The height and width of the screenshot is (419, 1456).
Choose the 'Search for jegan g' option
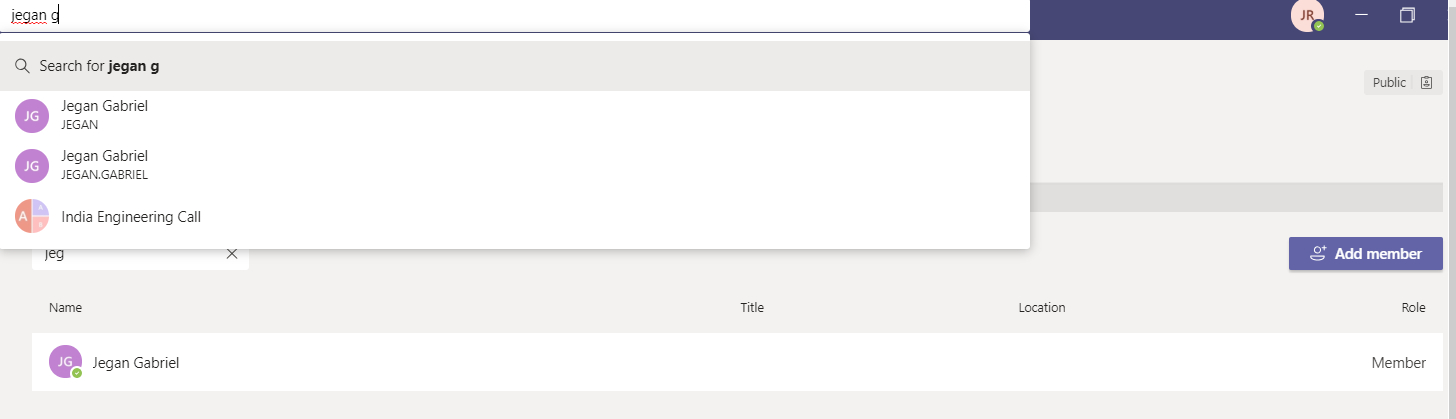pos(515,66)
